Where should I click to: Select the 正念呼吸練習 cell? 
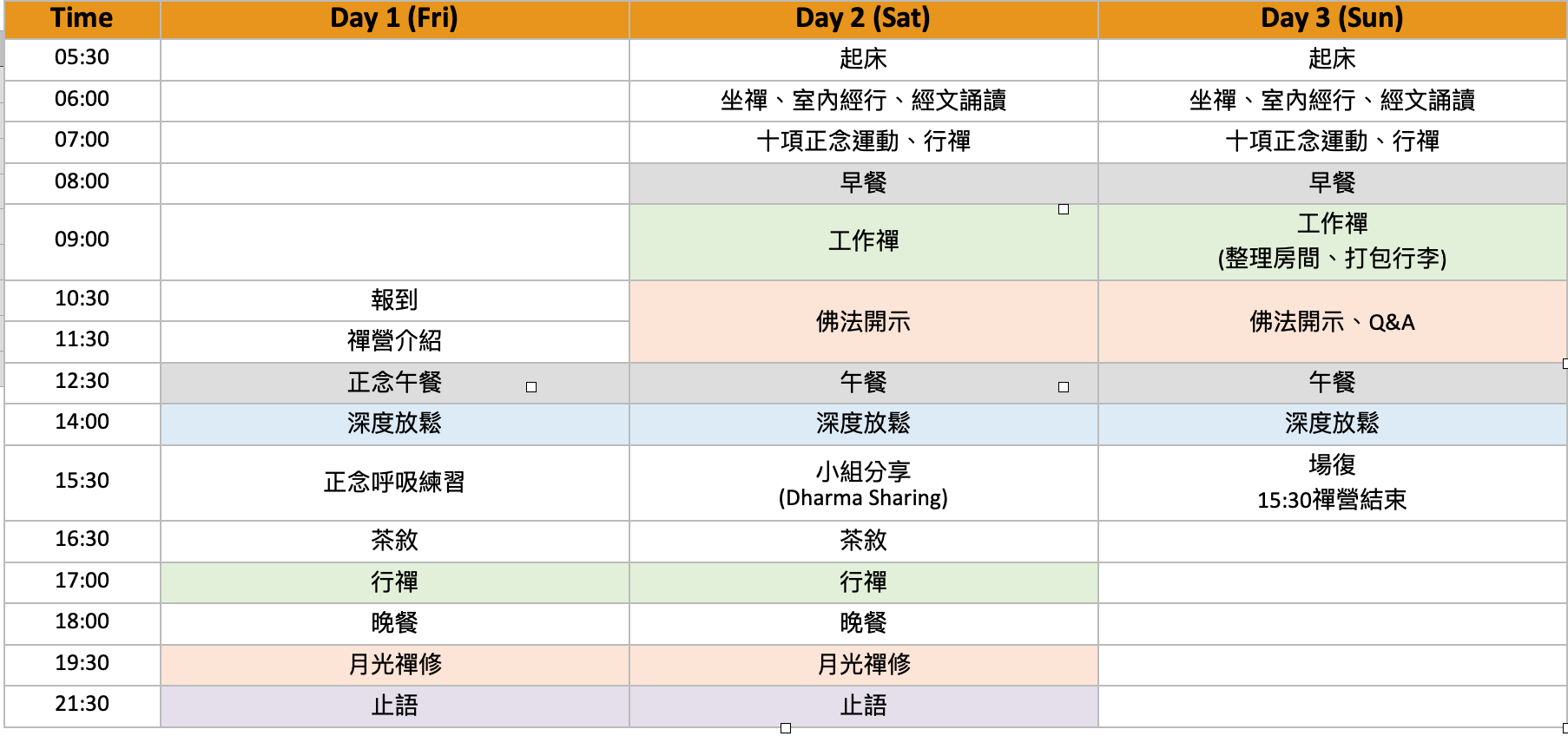(x=394, y=483)
